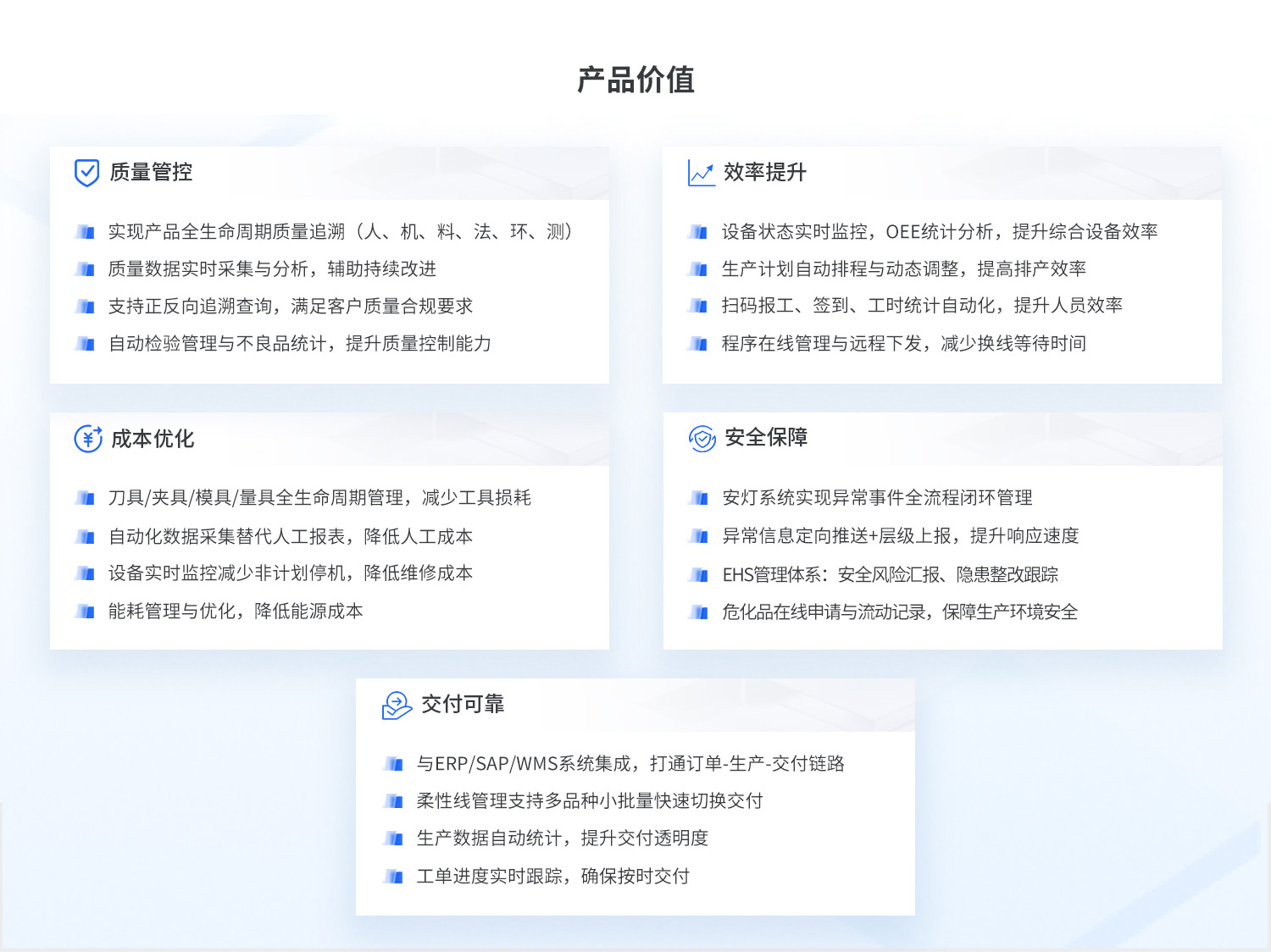The width and height of the screenshot is (1271, 952).
Task: Click the shield checkmark icon beside 质量管控
Action: pyautogui.click(x=86, y=173)
